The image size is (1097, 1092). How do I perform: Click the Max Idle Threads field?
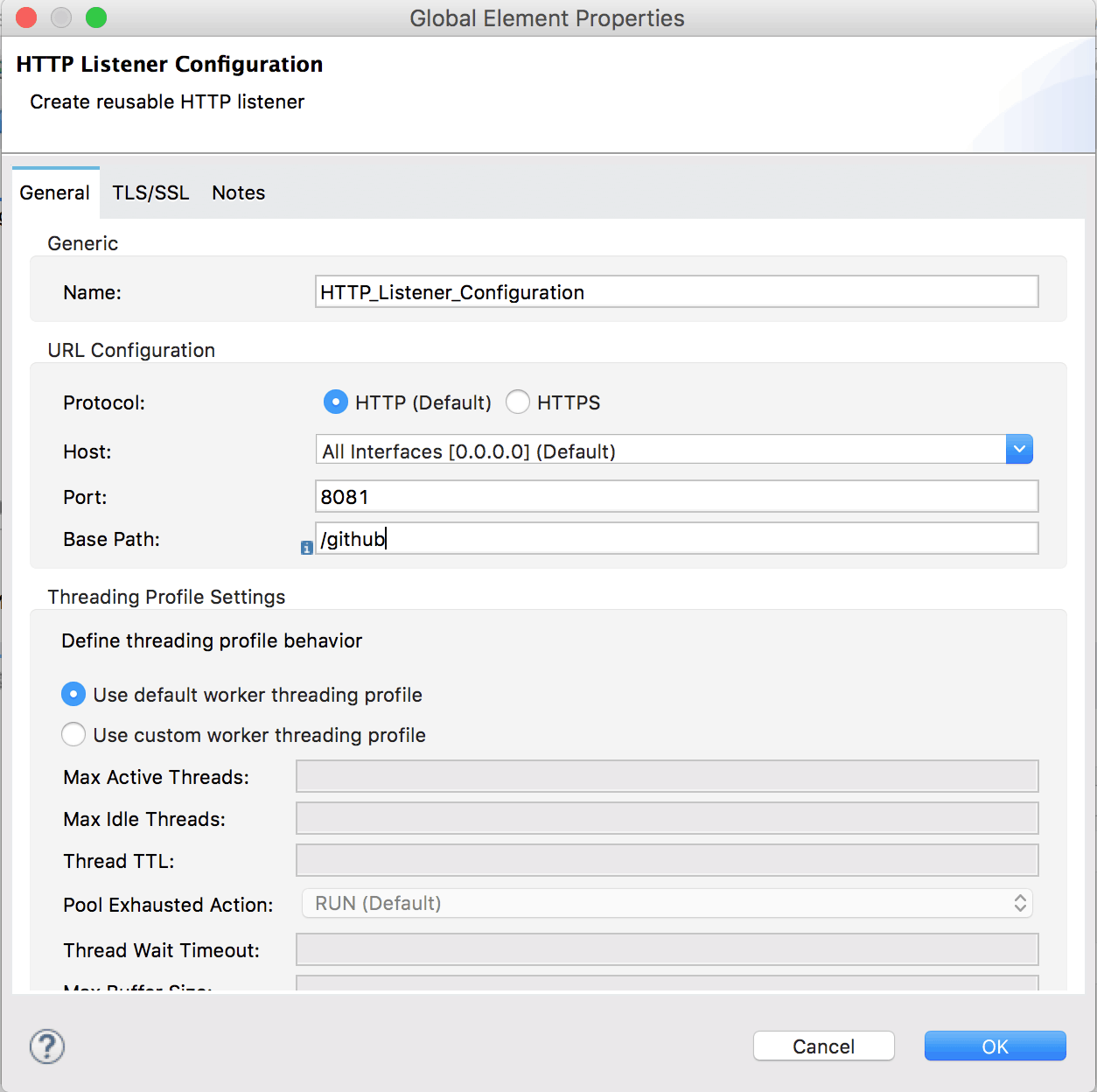[x=667, y=818]
